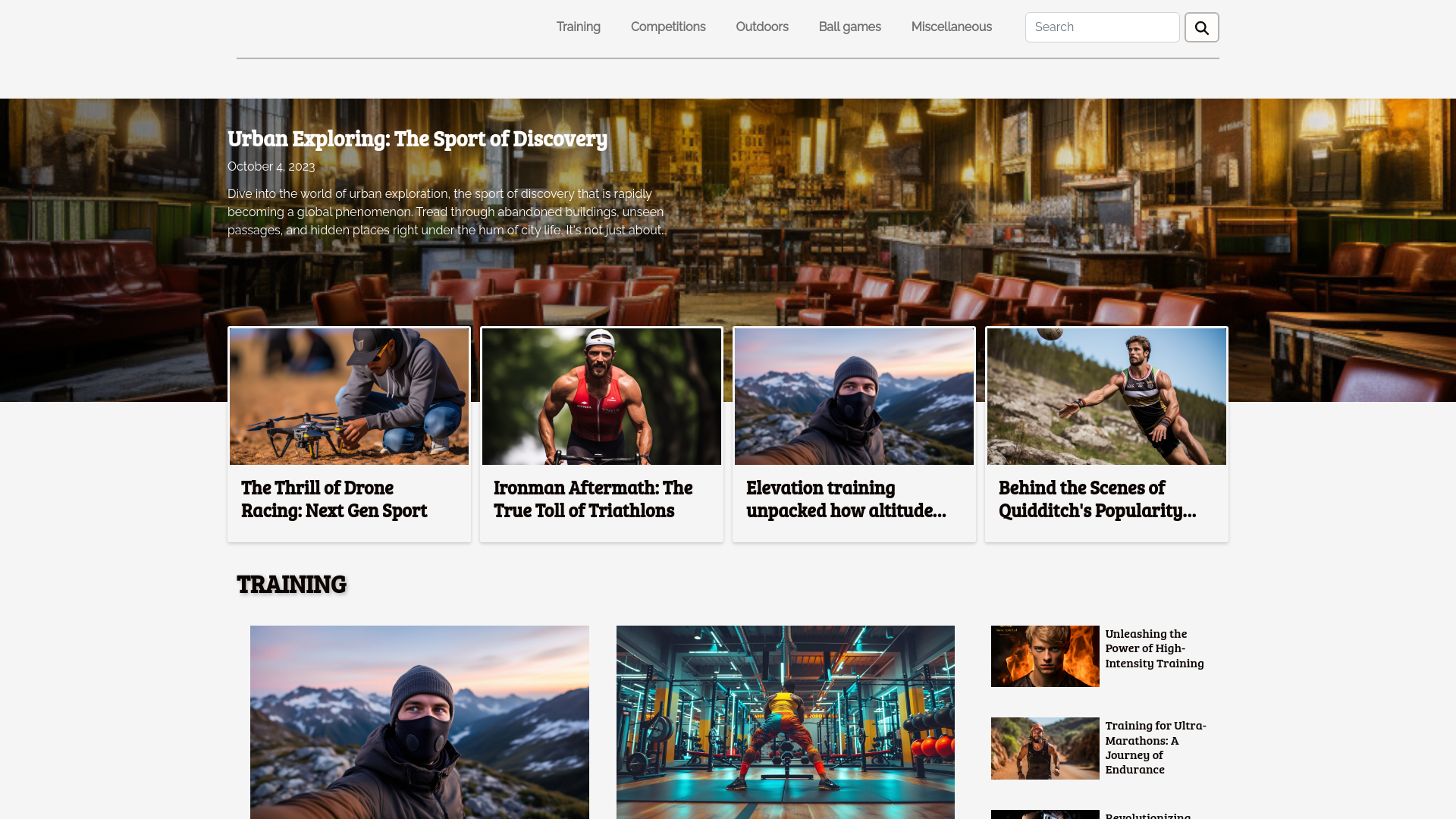Click the TRAINING section heading
Image resolution: width=1456 pixels, height=819 pixels.
coord(291,585)
